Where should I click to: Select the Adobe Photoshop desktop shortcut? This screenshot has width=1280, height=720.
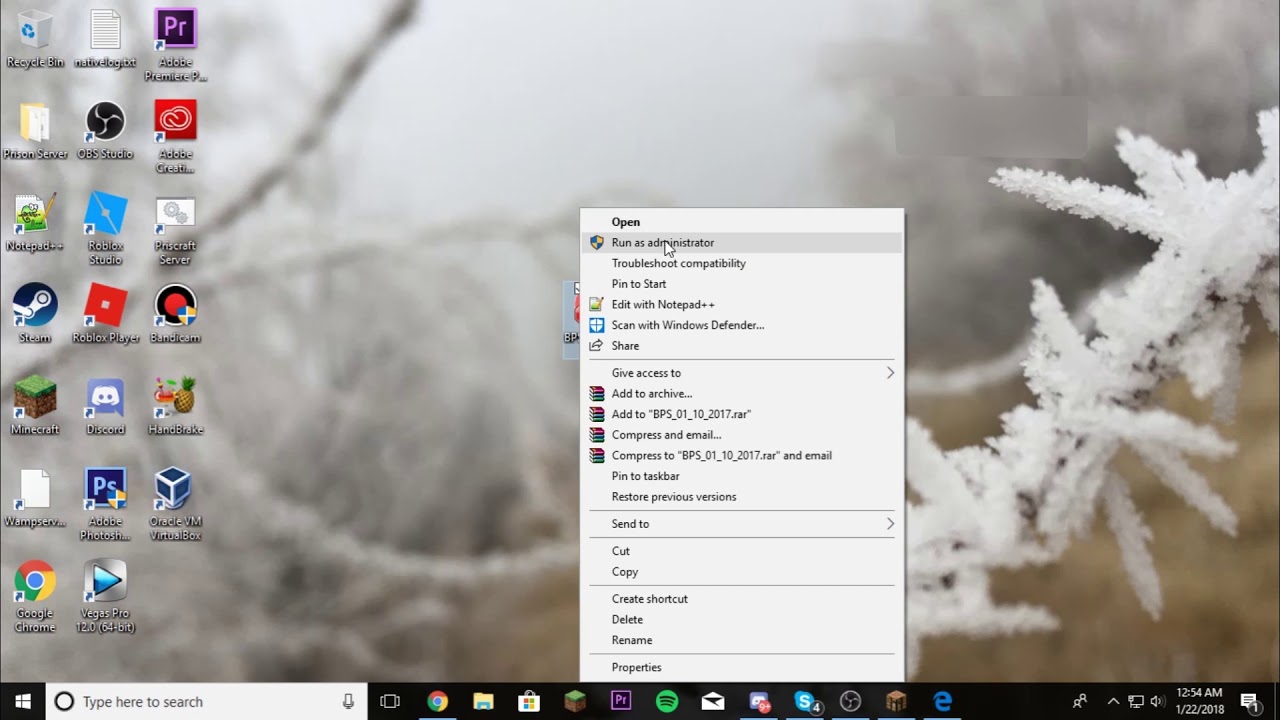click(x=105, y=505)
